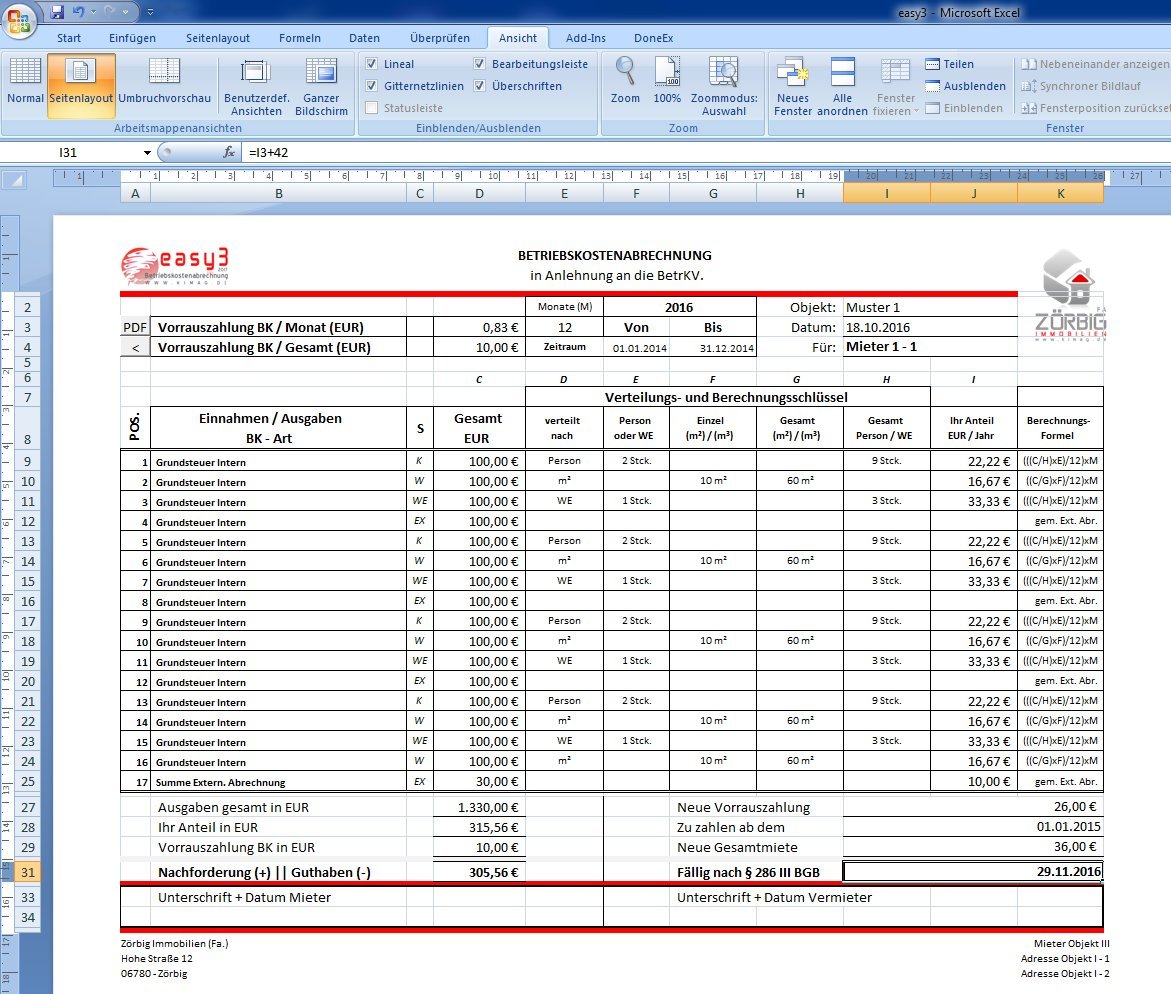Select the date cell 18.10.2016
Viewport: 1171px width, 994px height.
tap(930, 327)
